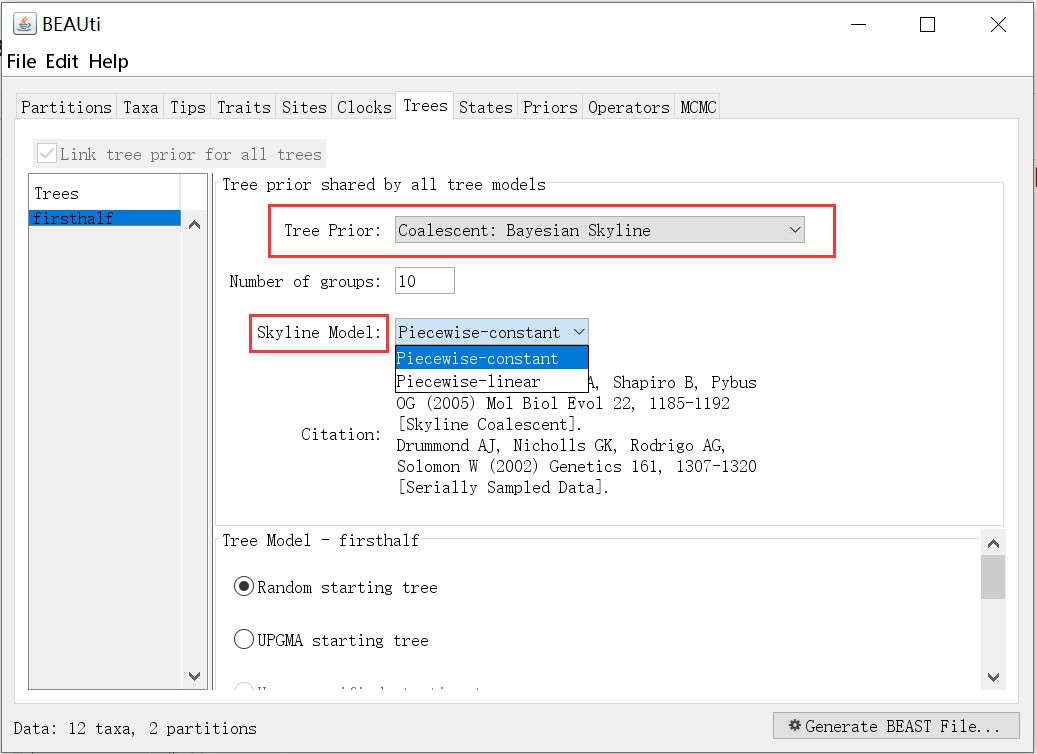Select the Trees tab
The width and height of the screenshot is (1037, 754).
pyautogui.click(x=425, y=106)
